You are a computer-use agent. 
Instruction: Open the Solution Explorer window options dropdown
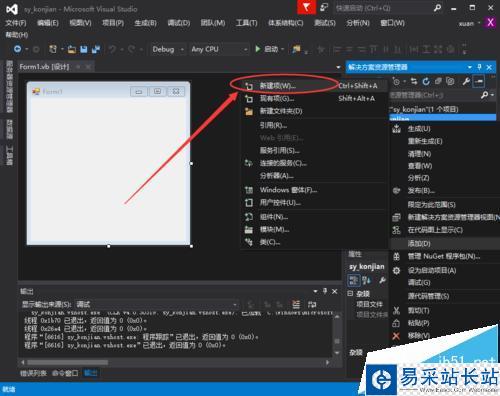click(x=470, y=67)
